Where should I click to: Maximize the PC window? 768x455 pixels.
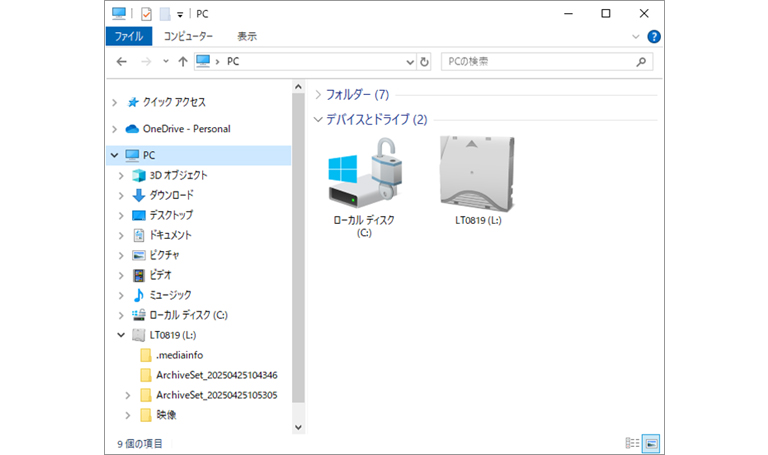point(606,14)
